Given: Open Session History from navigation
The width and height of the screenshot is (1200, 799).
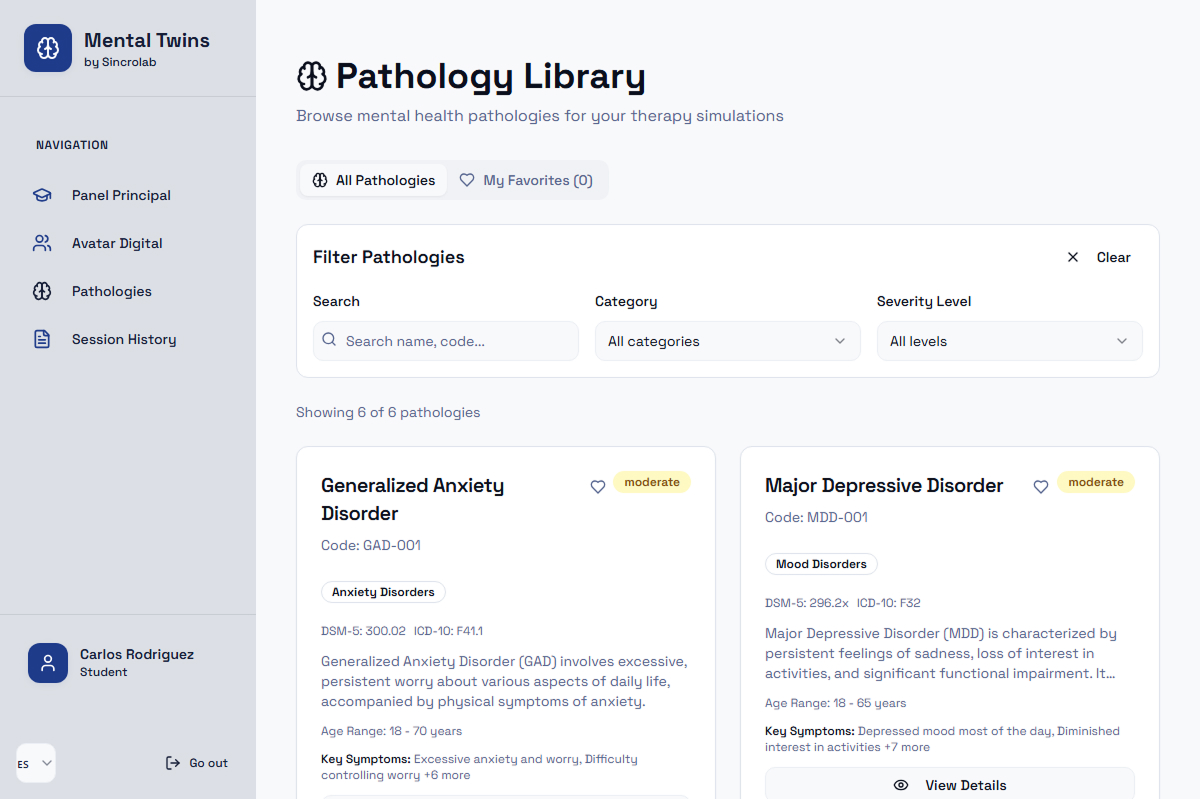Looking at the screenshot, I should pos(123,339).
